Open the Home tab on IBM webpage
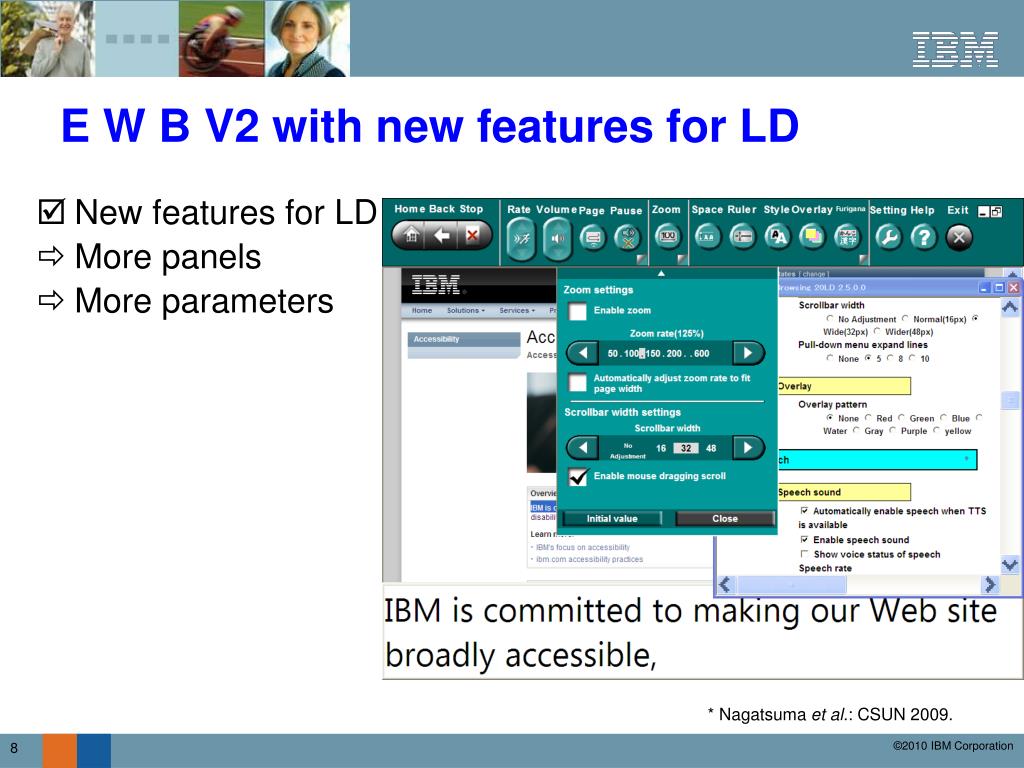1024x768 pixels. pyautogui.click(x=422, y=311)
